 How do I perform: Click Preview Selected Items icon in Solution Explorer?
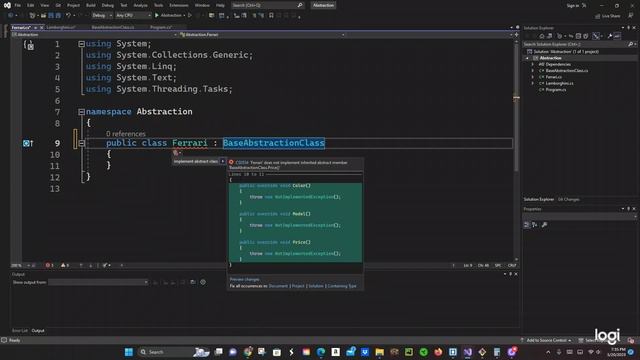click(618, 36)
